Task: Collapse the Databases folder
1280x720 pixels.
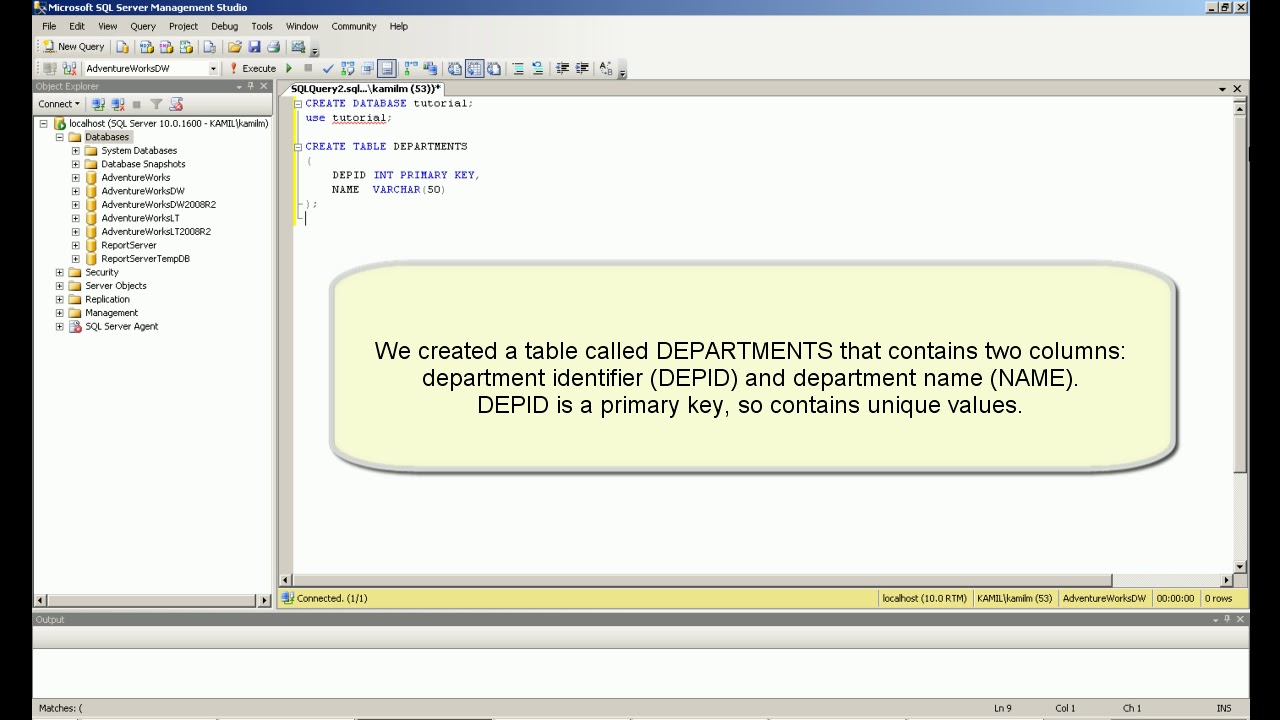Action: point(60,137)
